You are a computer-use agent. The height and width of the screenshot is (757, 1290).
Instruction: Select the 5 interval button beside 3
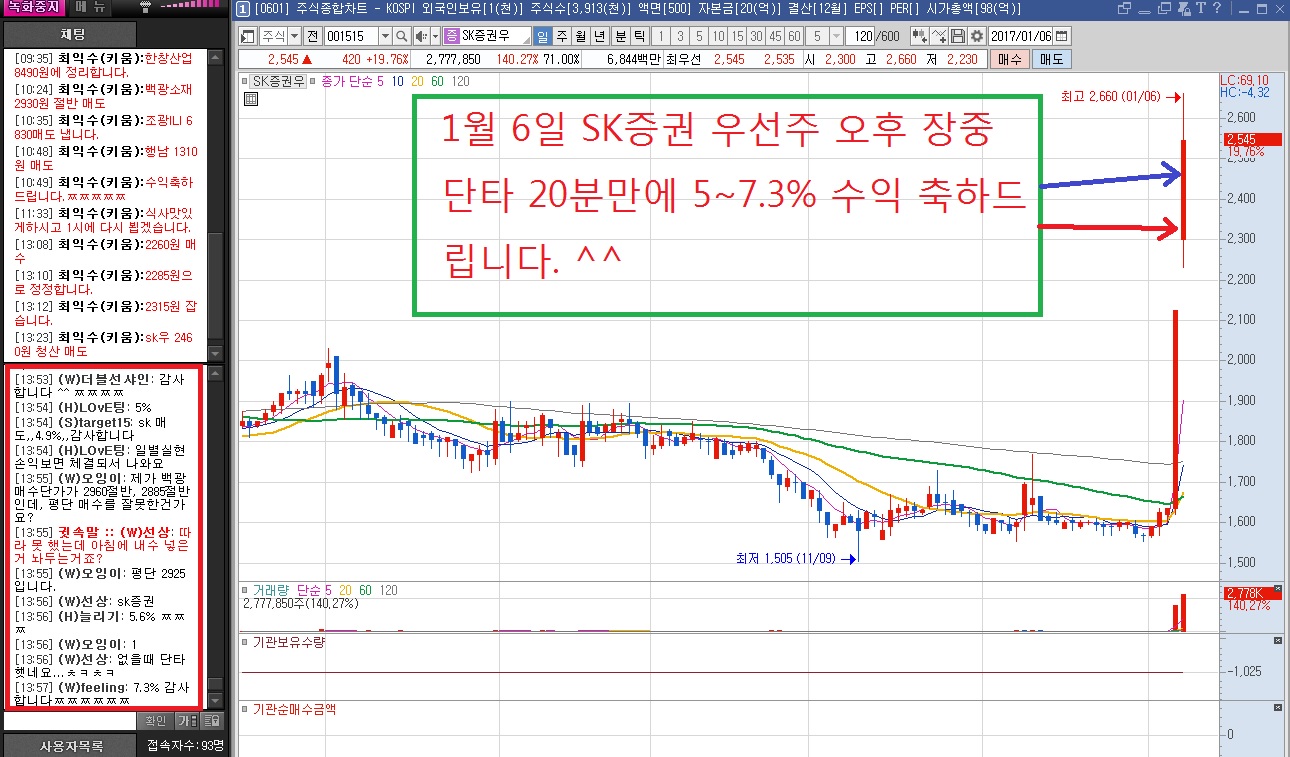click(699, 36)
